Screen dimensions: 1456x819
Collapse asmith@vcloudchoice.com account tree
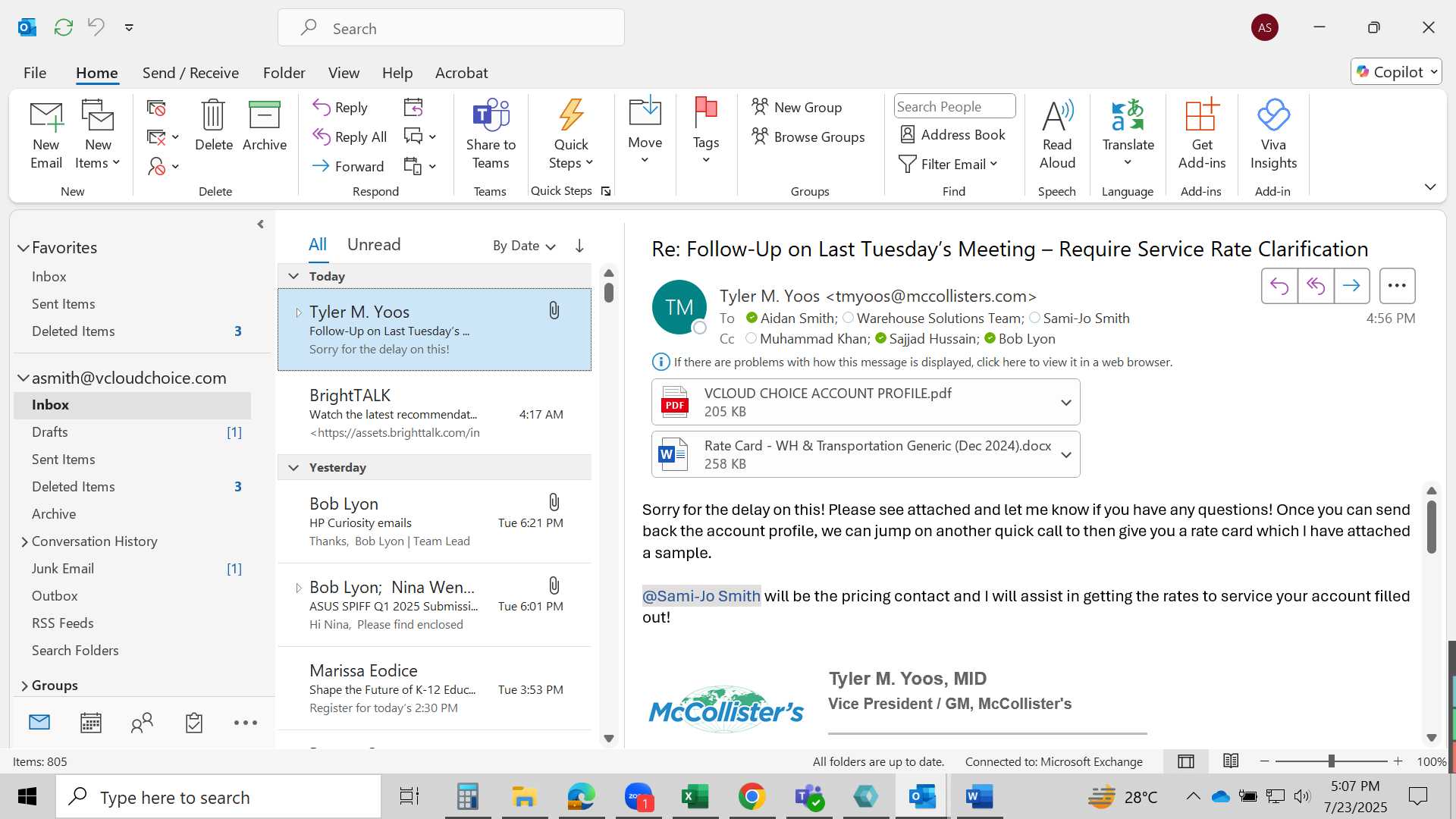click(24, 378)
